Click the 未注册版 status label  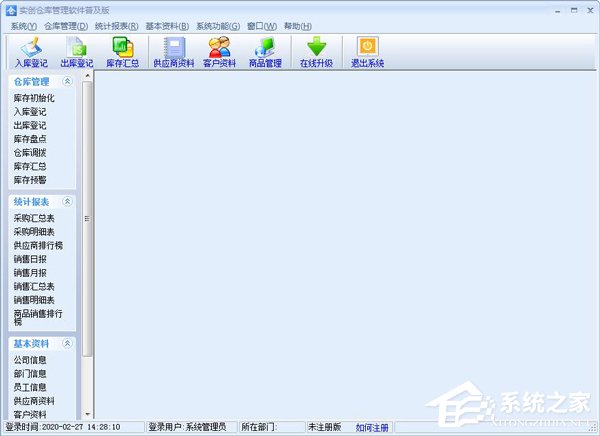pos(324,427)
